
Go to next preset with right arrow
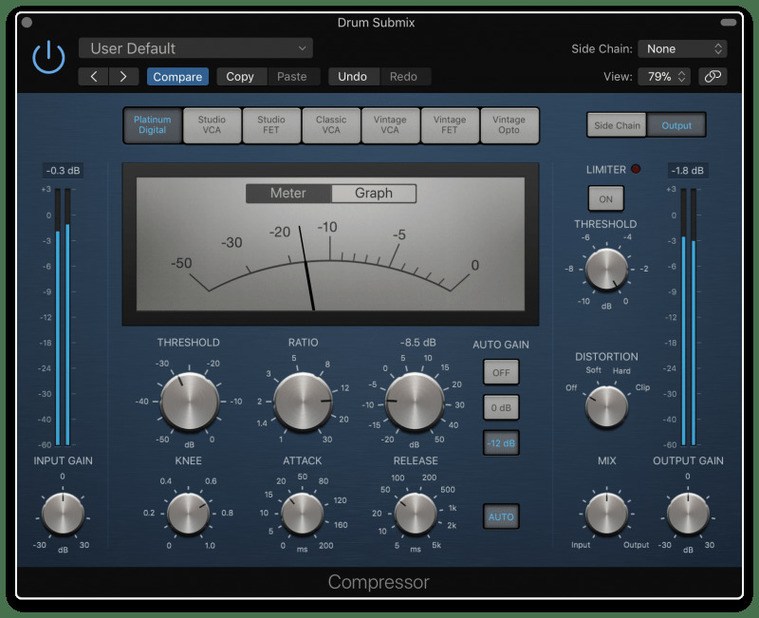pyautogui.click(x=124, y=76)
